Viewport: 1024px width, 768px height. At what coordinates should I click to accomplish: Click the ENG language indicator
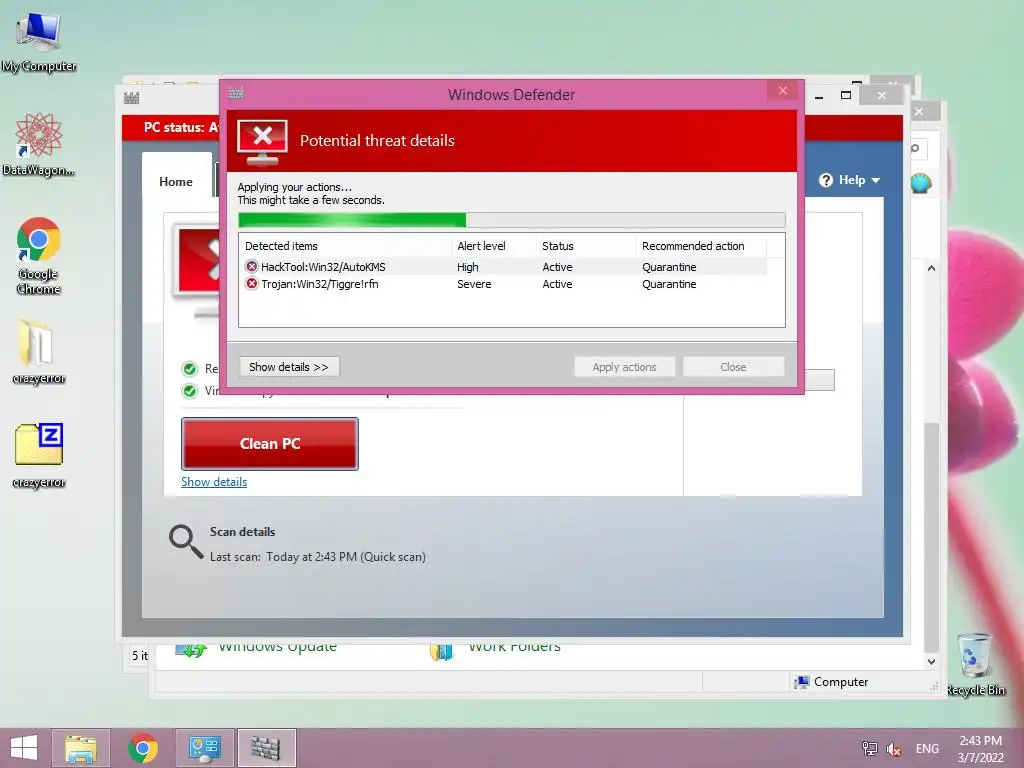coord(927,748)
